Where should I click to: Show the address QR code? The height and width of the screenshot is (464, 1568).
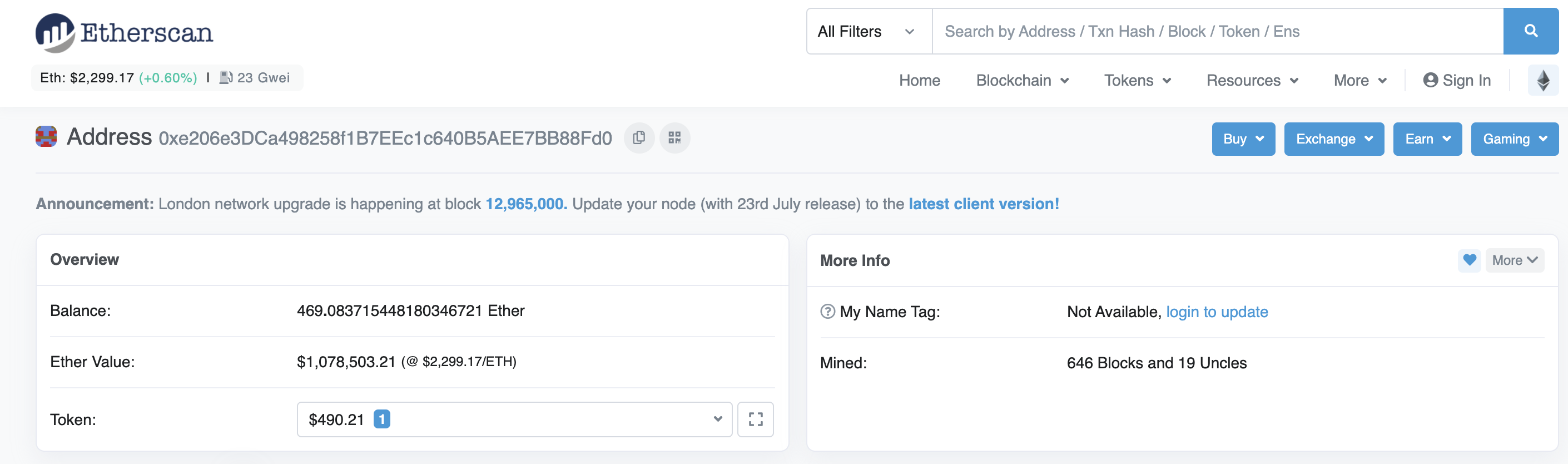point(674,137)
